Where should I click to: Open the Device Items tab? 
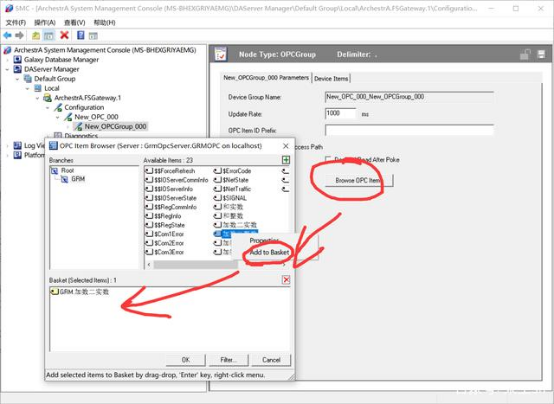[x=331, y=78]
